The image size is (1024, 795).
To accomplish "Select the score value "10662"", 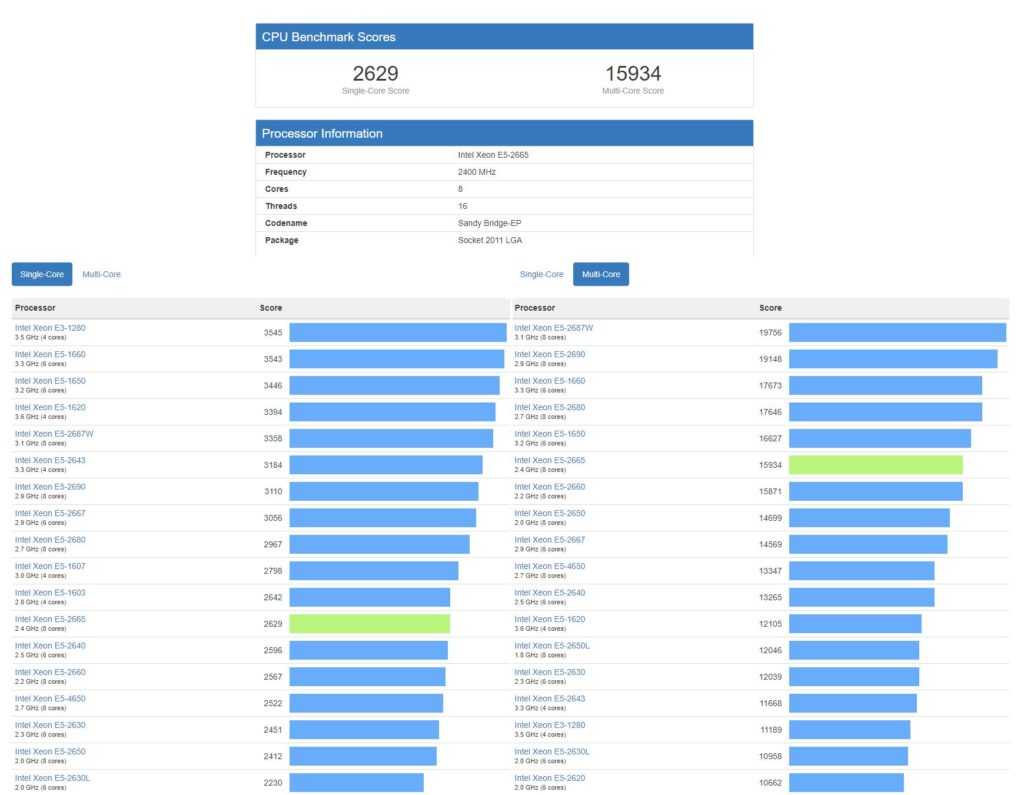I will 771,783.
